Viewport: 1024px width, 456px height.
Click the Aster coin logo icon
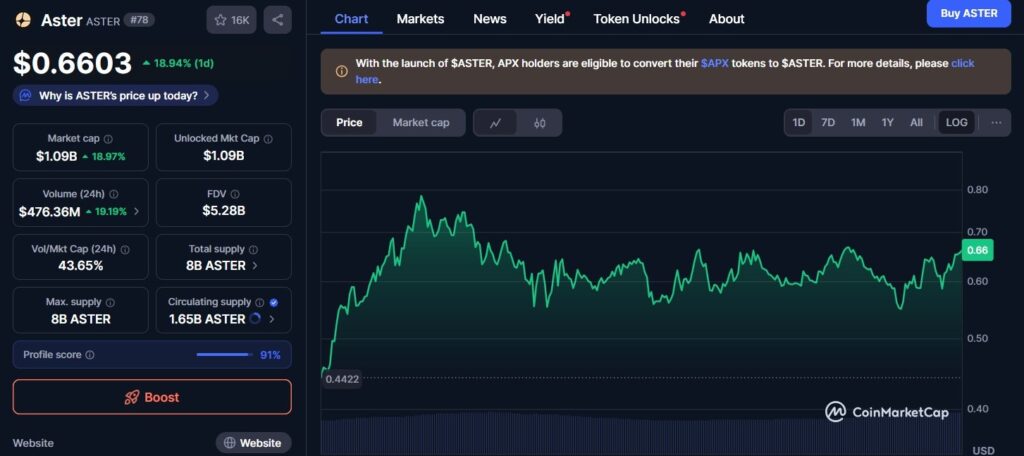(24, 20)
